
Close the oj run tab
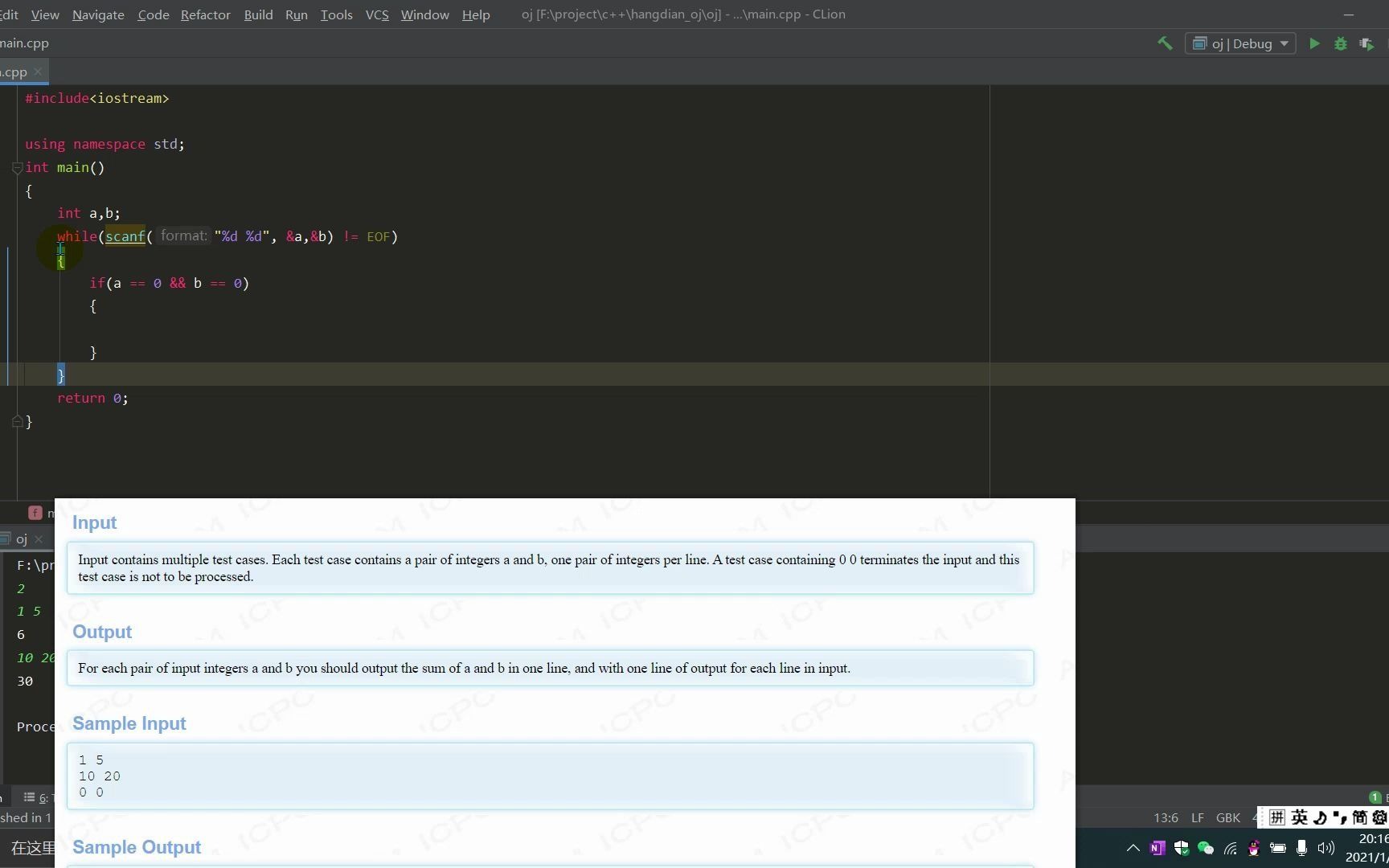39,539
